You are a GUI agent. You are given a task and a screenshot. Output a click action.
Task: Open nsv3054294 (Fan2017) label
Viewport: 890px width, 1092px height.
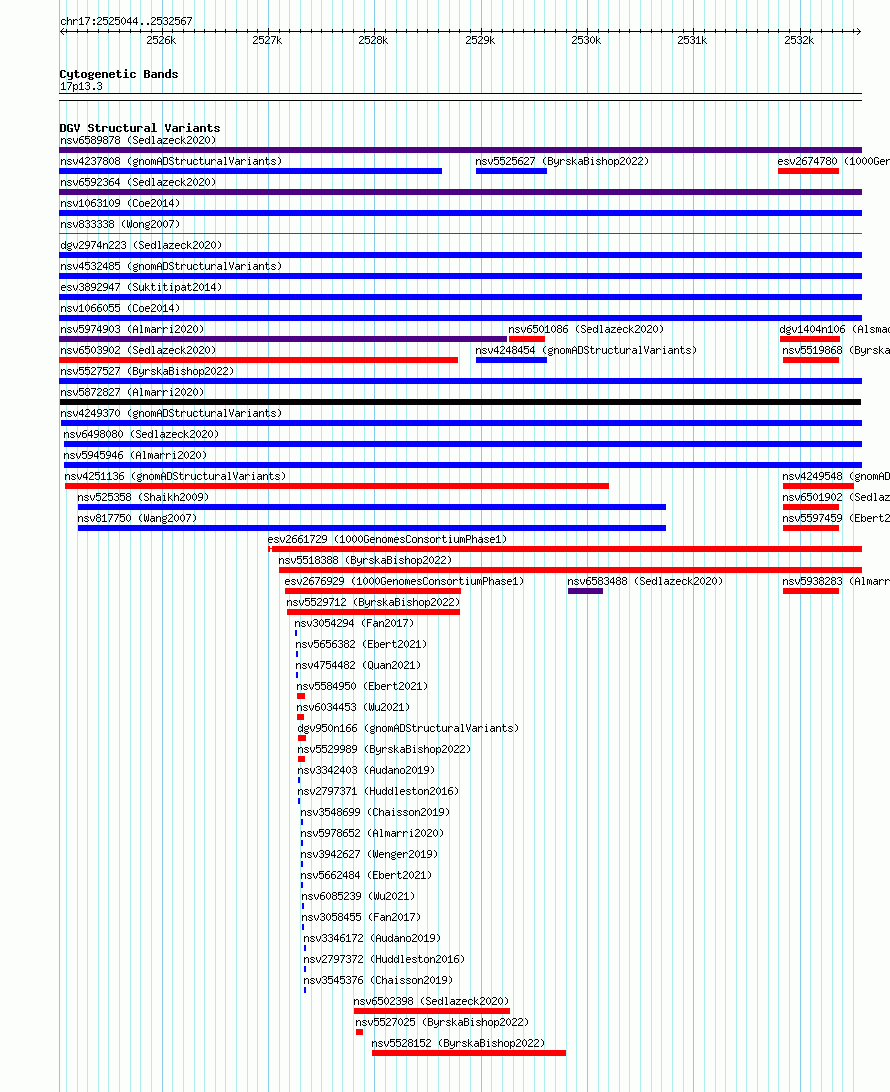click(x=354, y=623)
